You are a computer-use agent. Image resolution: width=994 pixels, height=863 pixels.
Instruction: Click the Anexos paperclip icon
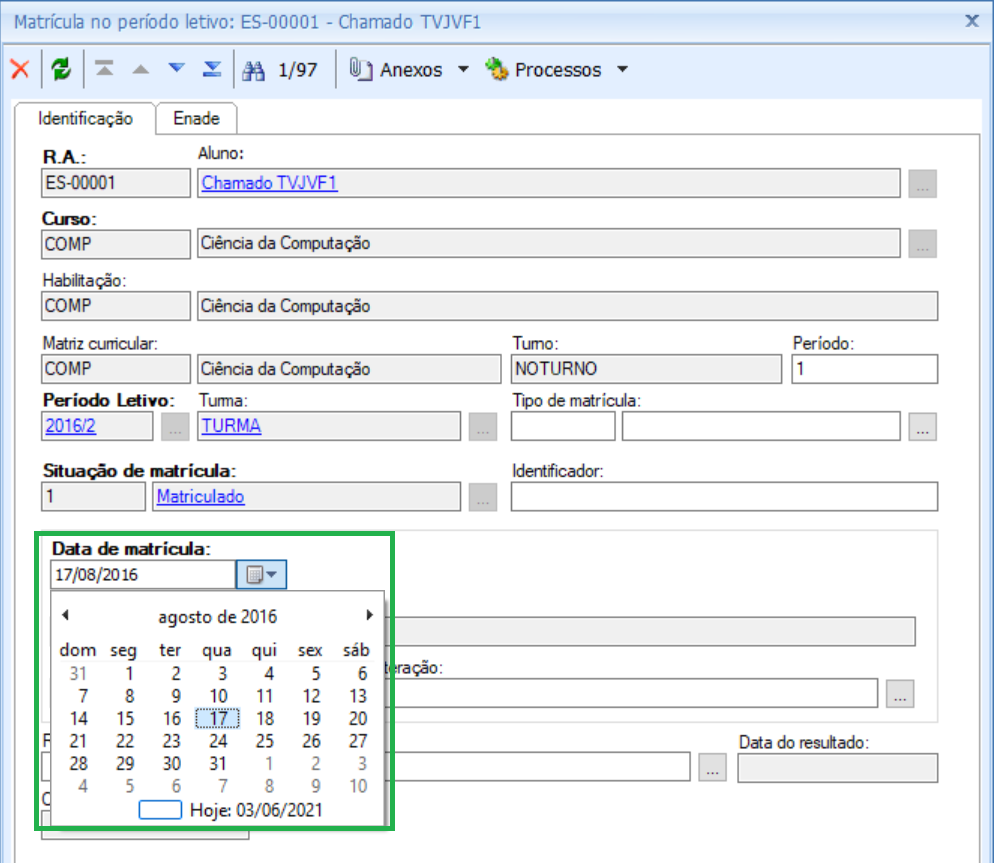[x=361, y=68]
